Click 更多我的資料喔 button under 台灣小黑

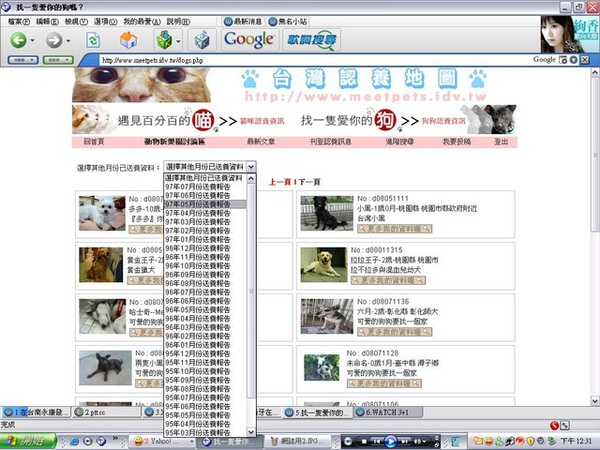(395, 229)
